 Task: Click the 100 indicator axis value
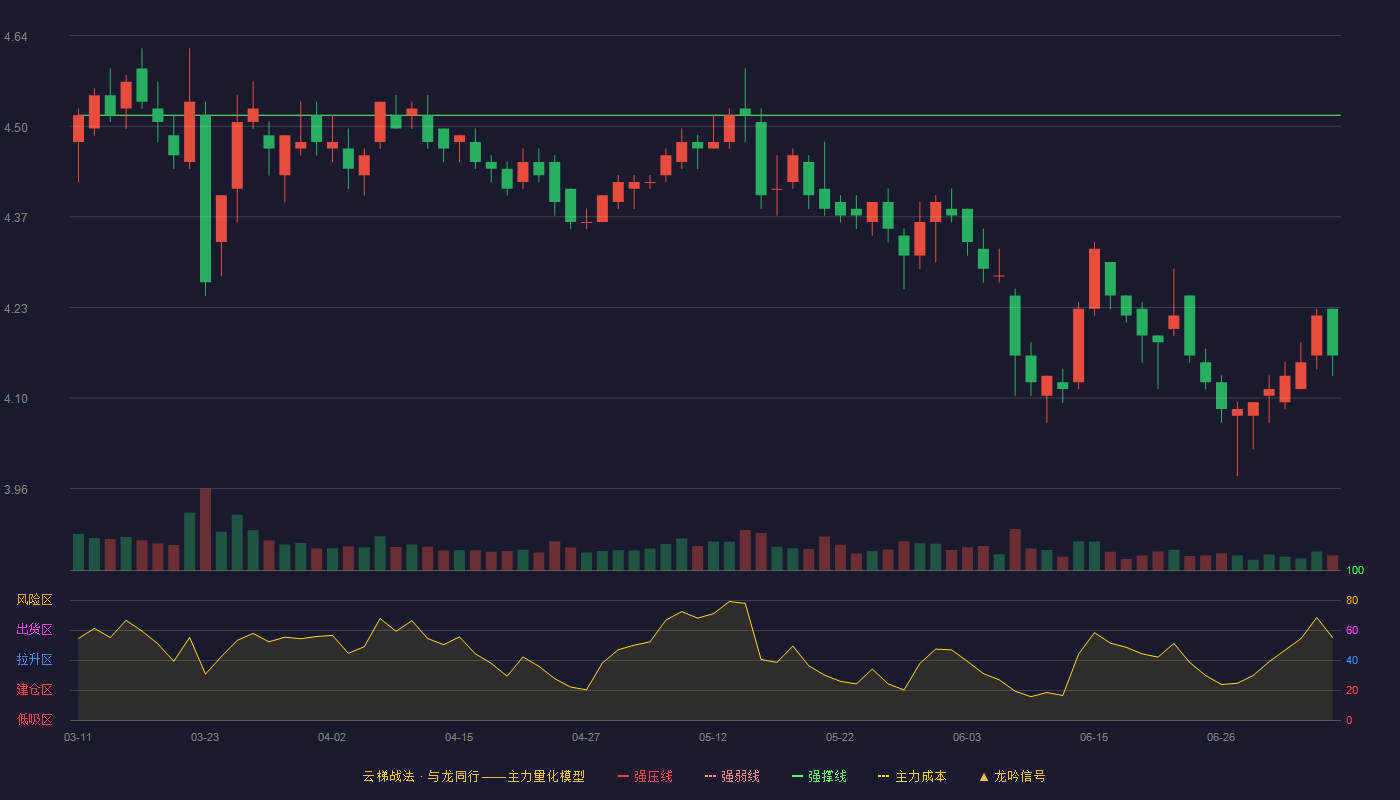tap(1355, 570)
